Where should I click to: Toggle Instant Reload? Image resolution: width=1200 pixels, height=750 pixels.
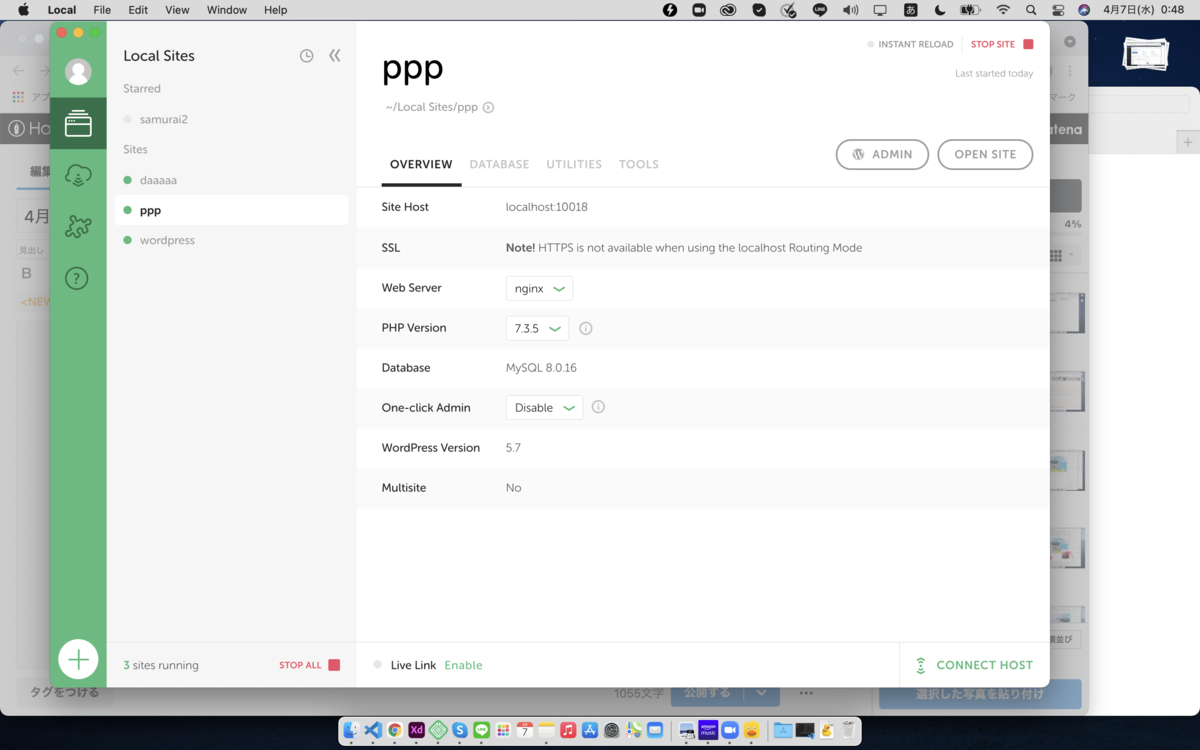[910, 45]
